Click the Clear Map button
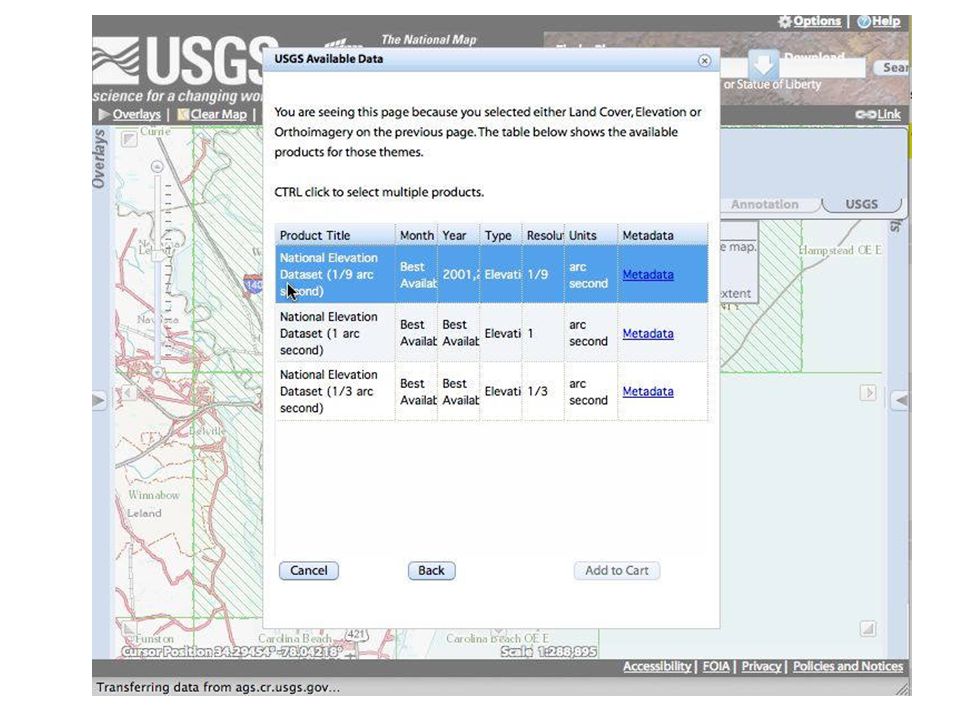 pos(212,114)
